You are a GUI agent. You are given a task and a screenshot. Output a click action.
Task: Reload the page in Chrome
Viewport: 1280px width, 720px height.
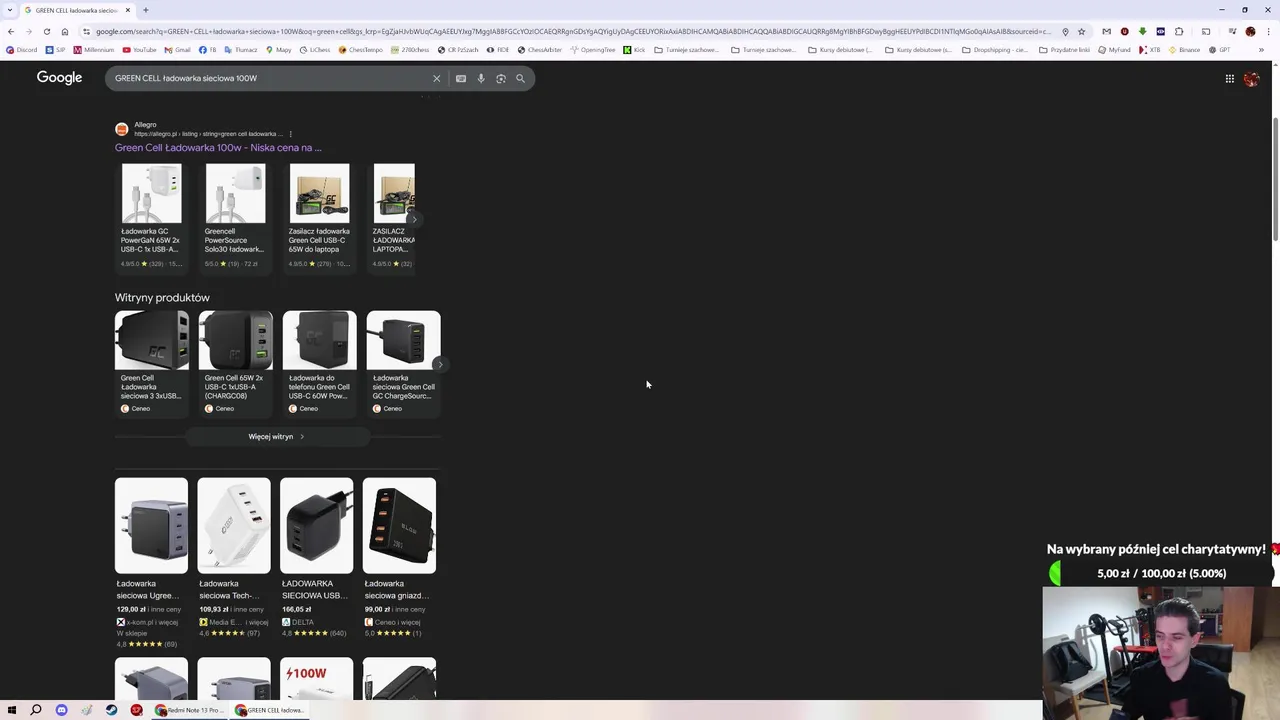point(47,31)
